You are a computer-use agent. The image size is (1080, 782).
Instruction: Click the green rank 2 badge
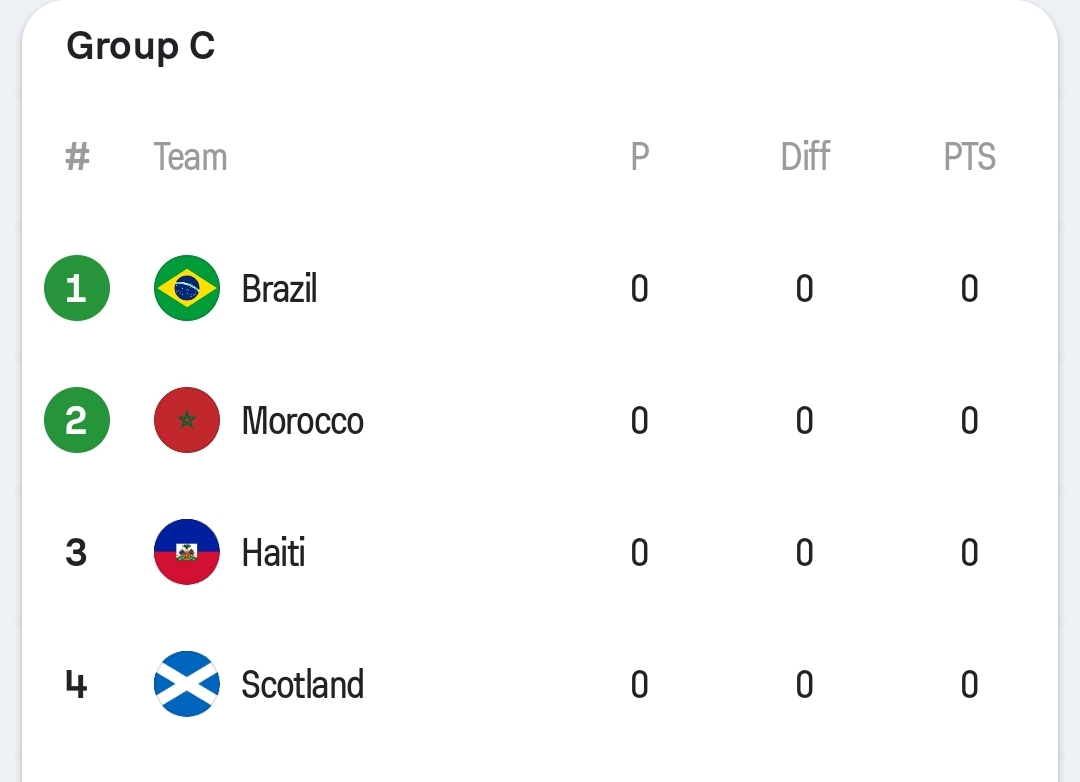tap(77, 420)
